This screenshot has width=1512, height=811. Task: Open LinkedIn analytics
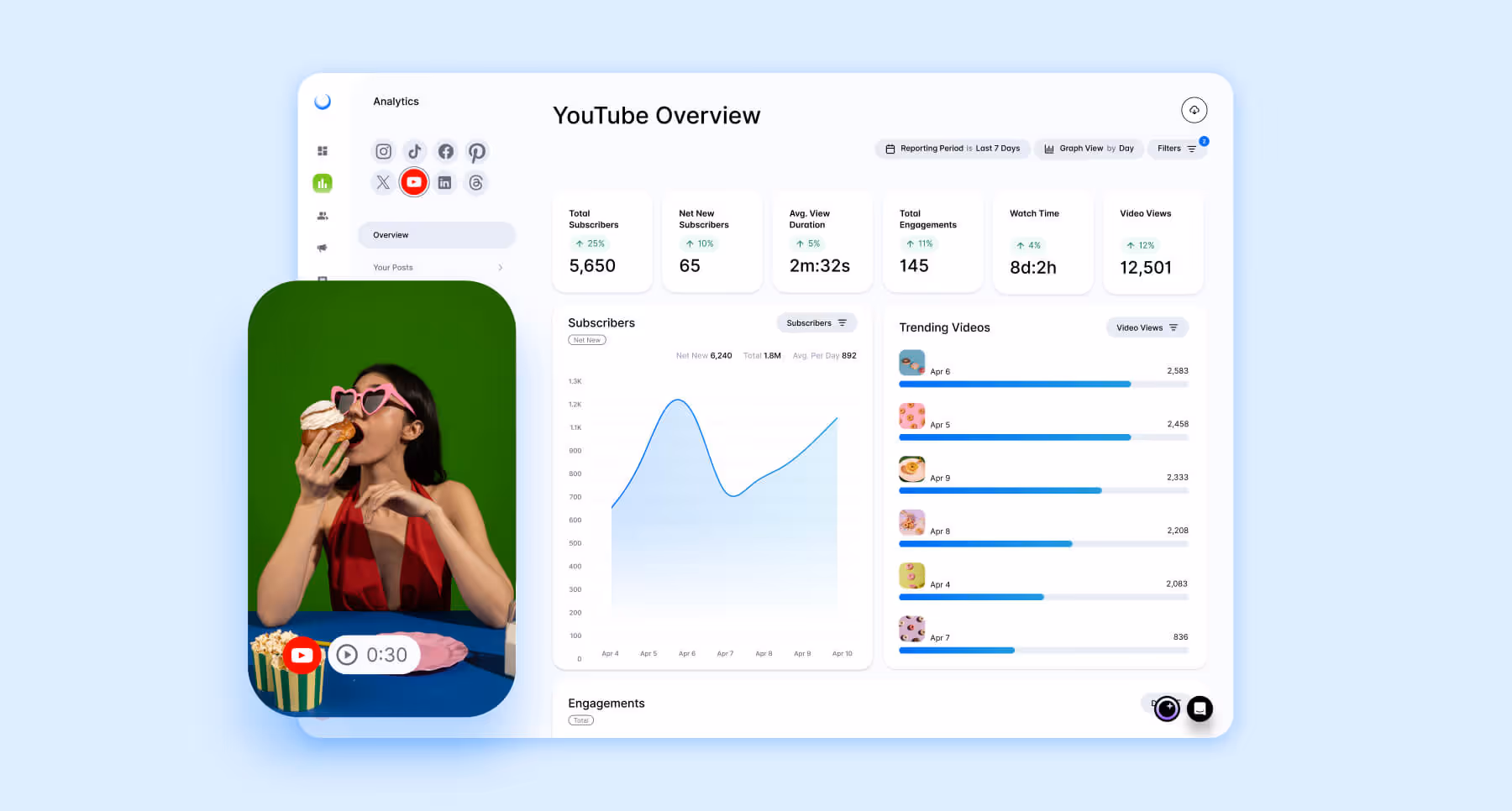(x=445, y=181)
